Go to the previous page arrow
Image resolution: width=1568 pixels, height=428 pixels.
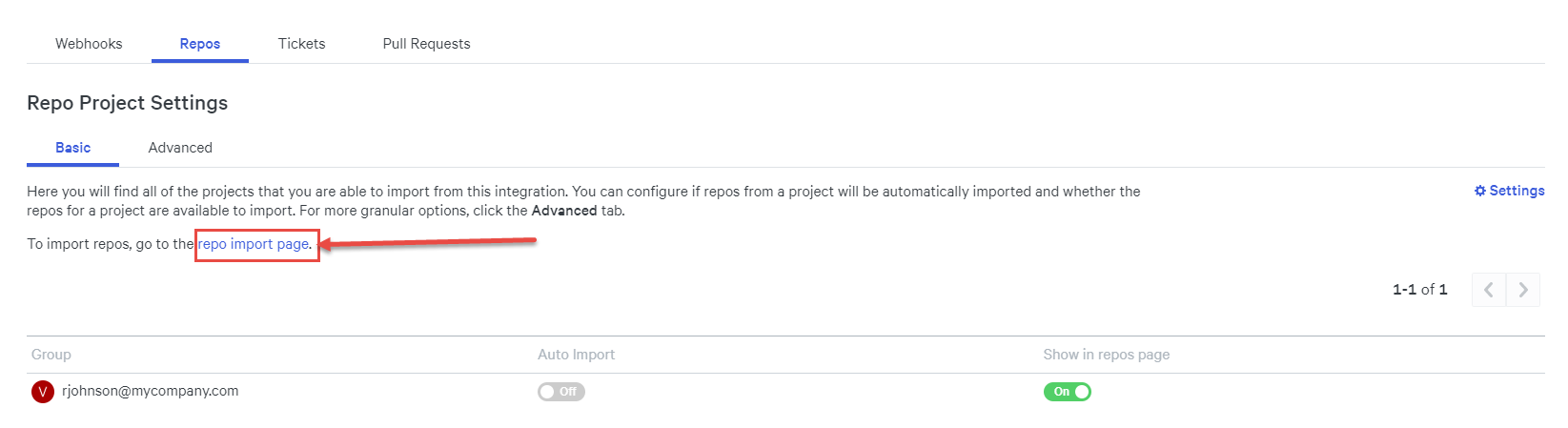1489,289
